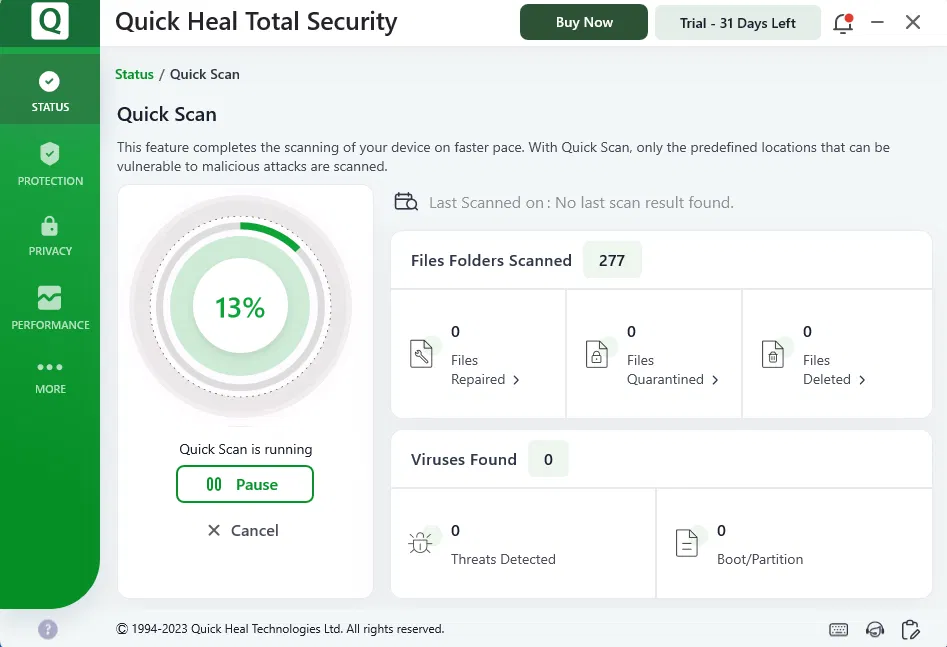Image resolution: width=947 pixels, height=647 pixels.
Task: Open the reports clipboard icon
Action: [910, 629]
